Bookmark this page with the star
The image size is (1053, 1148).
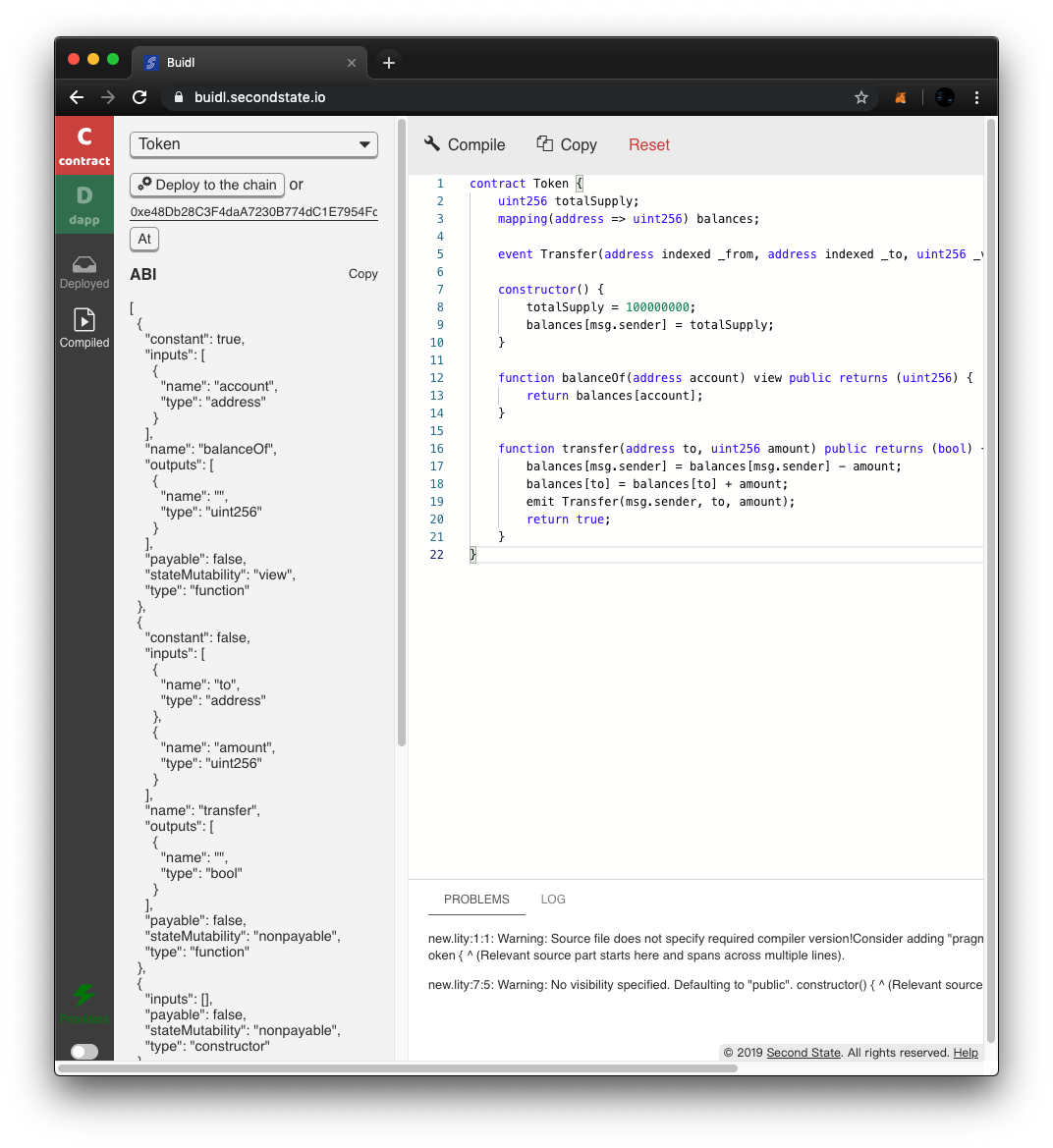click(861, 97)
